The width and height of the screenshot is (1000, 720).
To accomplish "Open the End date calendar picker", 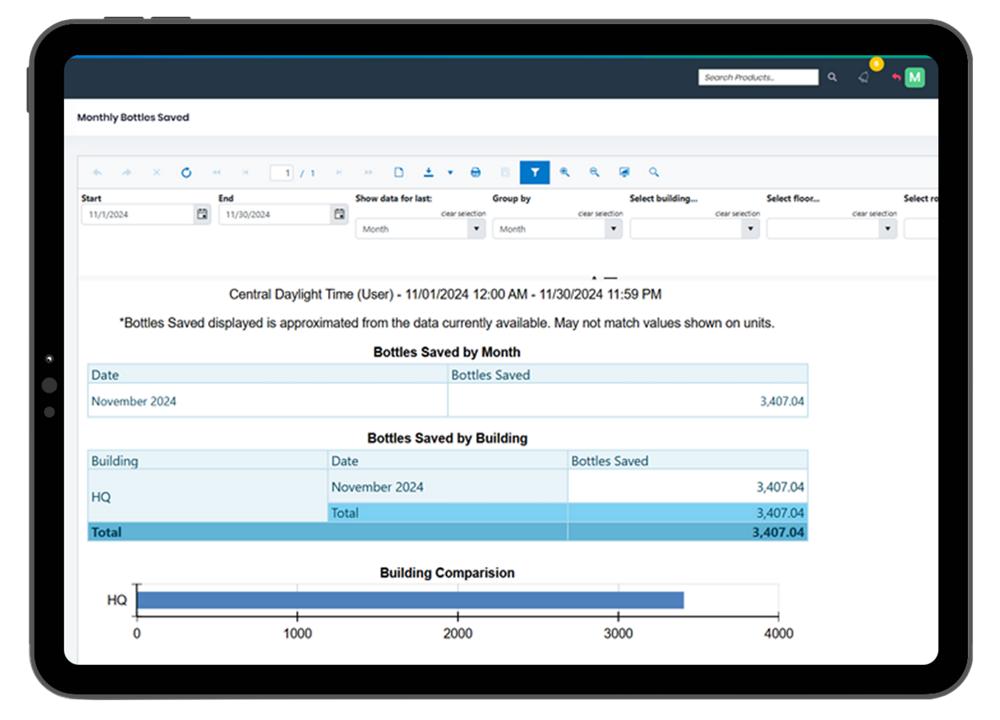I will pyautogui.click(x=339, y=212).
